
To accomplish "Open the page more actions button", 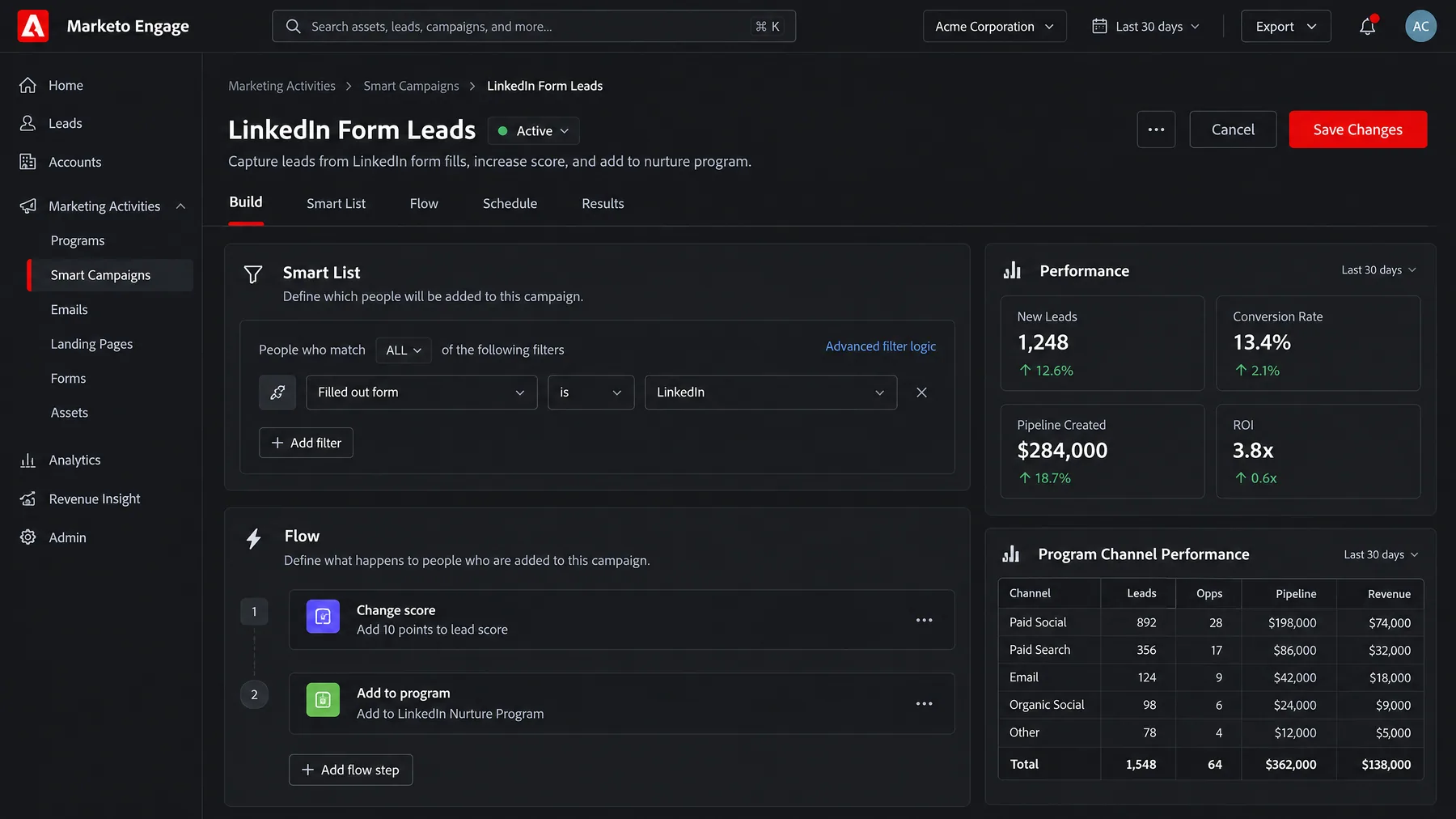I will (1156, 129).
